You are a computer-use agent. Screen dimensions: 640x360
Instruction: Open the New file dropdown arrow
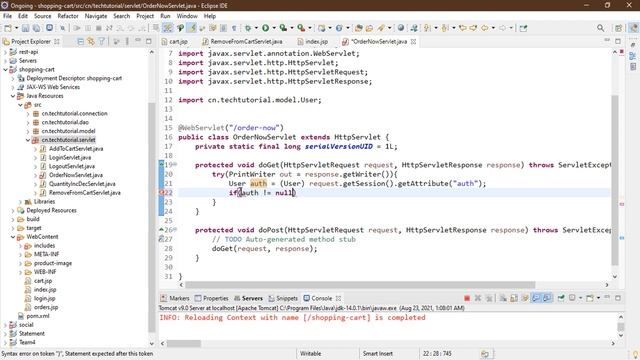[16, 28]
